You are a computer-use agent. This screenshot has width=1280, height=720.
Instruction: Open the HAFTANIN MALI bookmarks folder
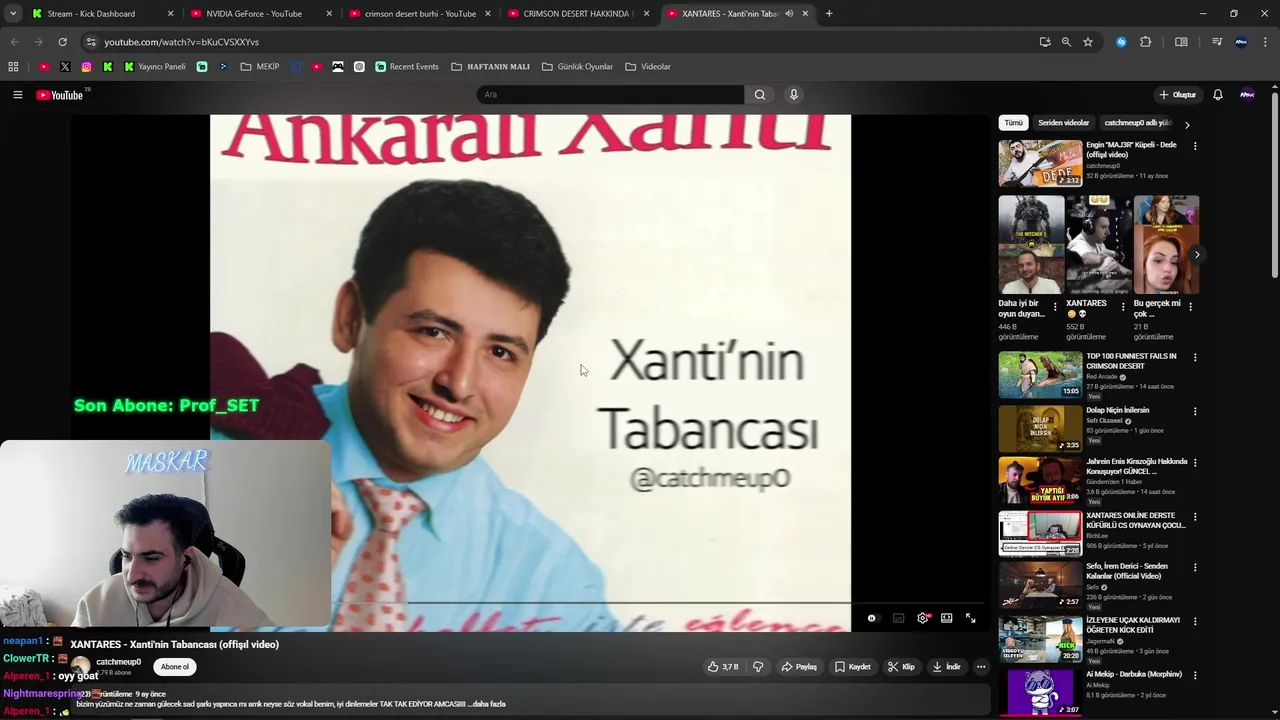490,67
